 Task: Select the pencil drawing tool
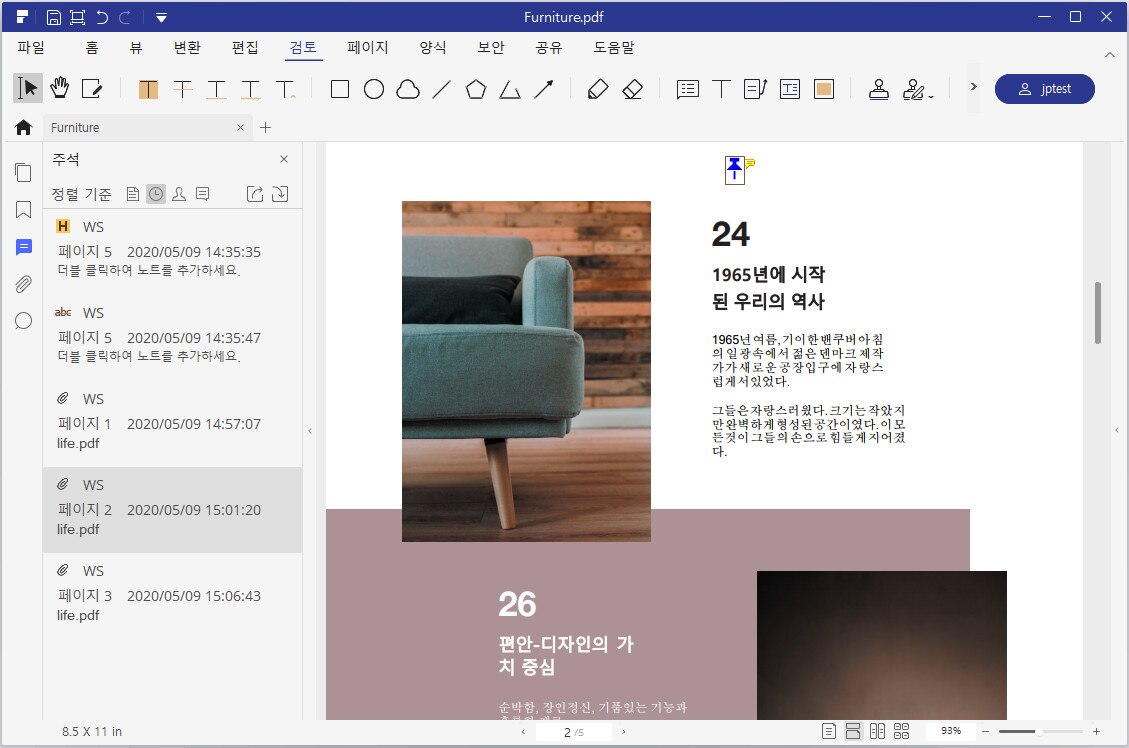[598, 89]
